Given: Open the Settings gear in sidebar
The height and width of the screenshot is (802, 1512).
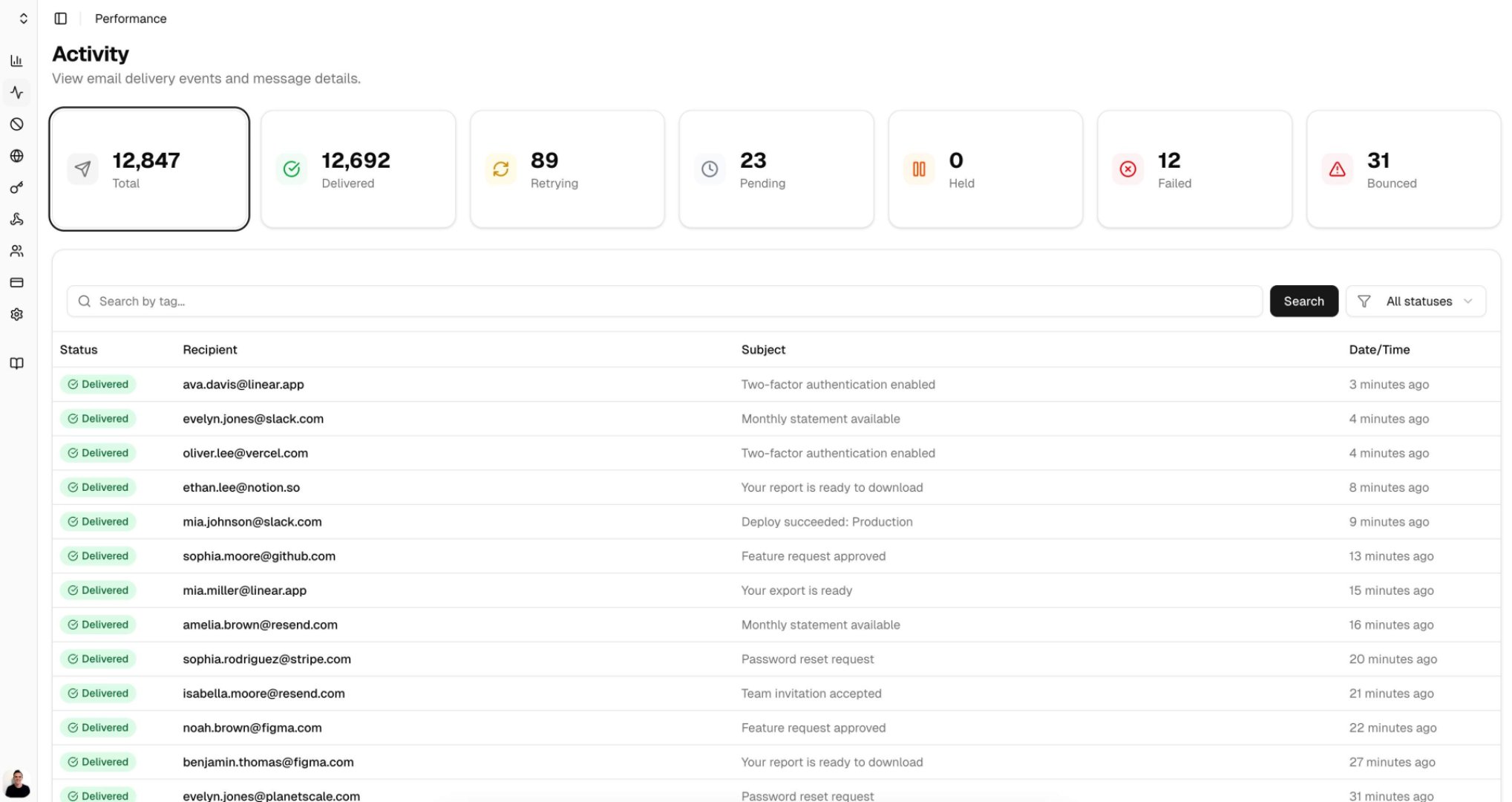Looking at the screenshot, I should [x=16, y=314].
